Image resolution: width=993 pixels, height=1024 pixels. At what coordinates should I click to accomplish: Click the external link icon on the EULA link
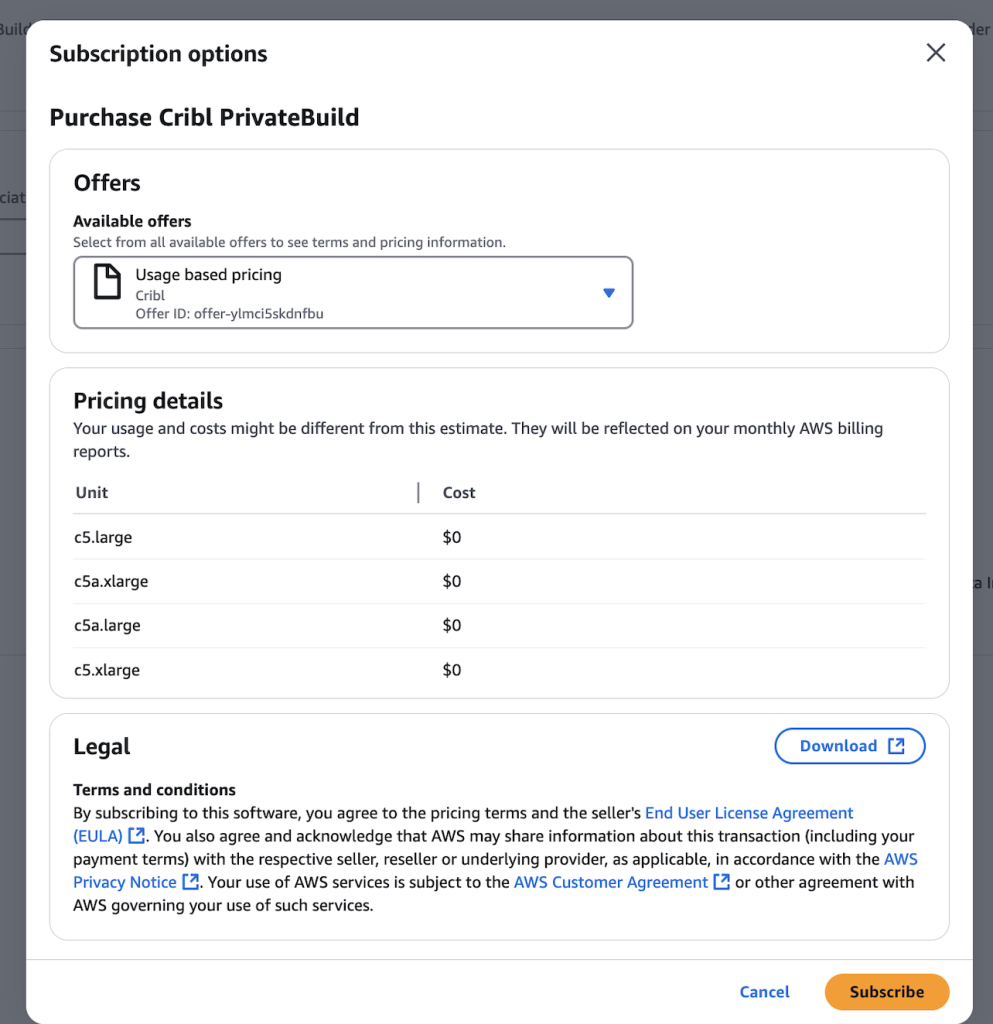click(x=136, y=836)
